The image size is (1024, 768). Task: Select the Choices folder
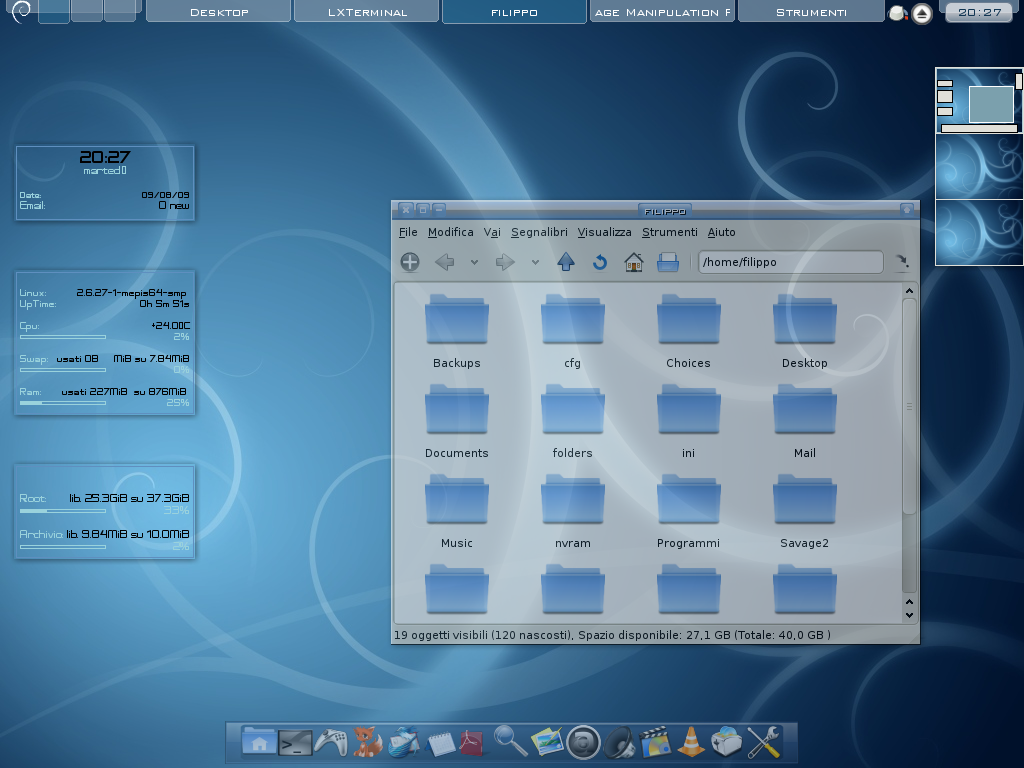[688, 332]
